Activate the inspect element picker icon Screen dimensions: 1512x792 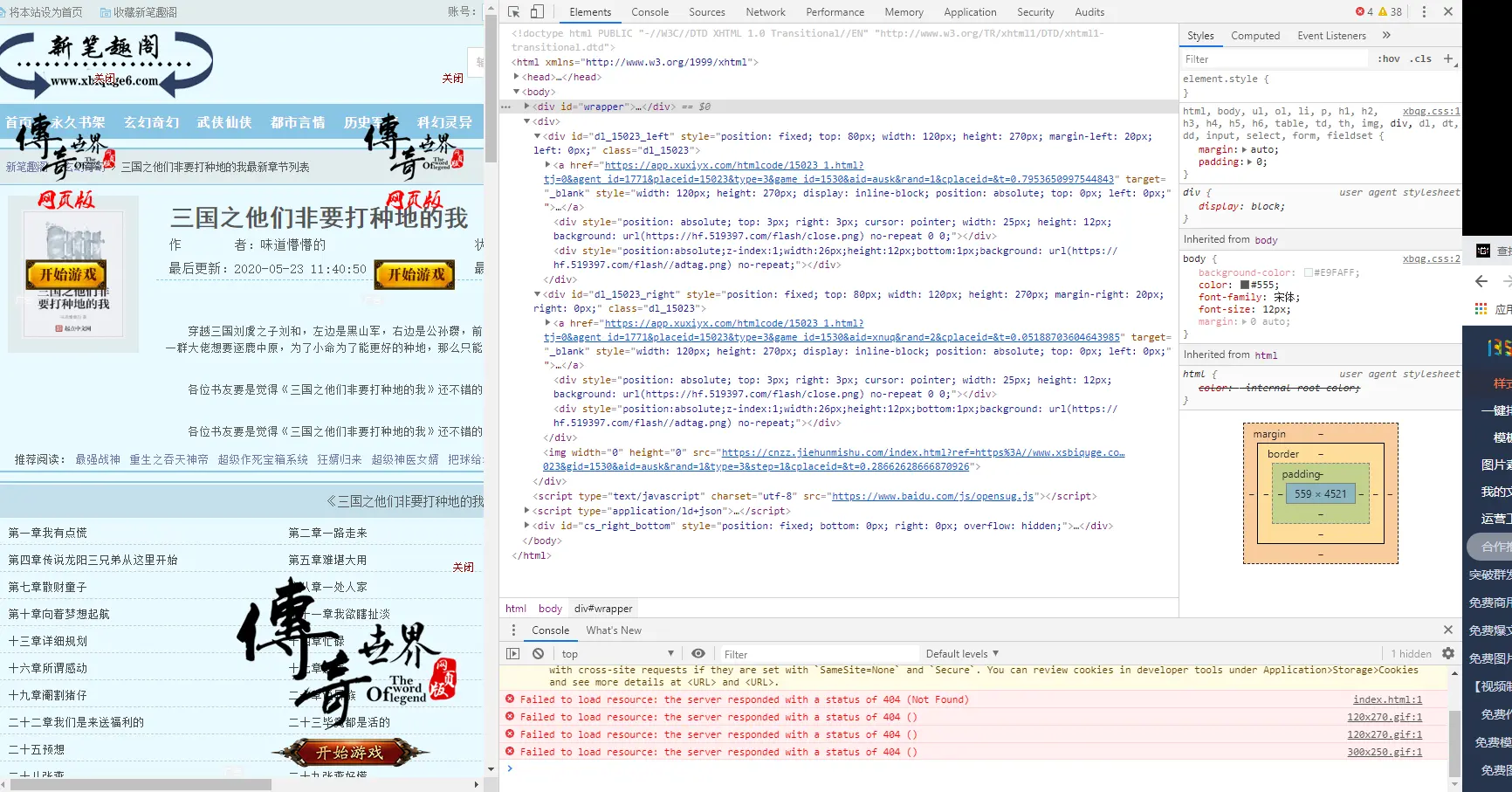click(514, 12)
